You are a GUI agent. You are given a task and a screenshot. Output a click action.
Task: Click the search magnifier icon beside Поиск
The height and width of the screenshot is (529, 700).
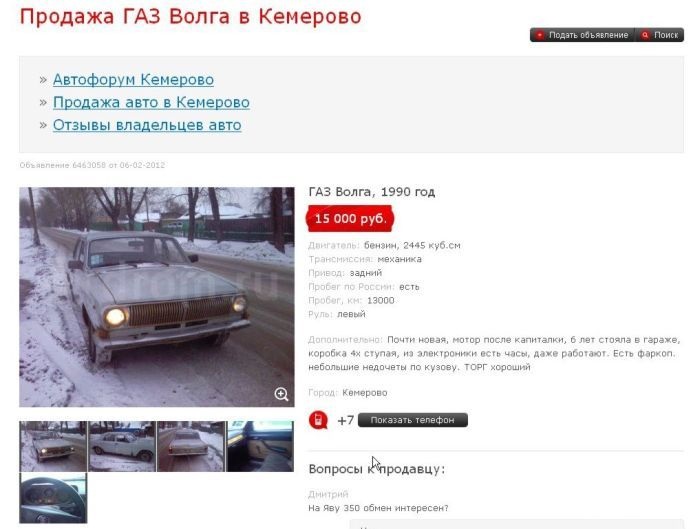click(645, 35)
